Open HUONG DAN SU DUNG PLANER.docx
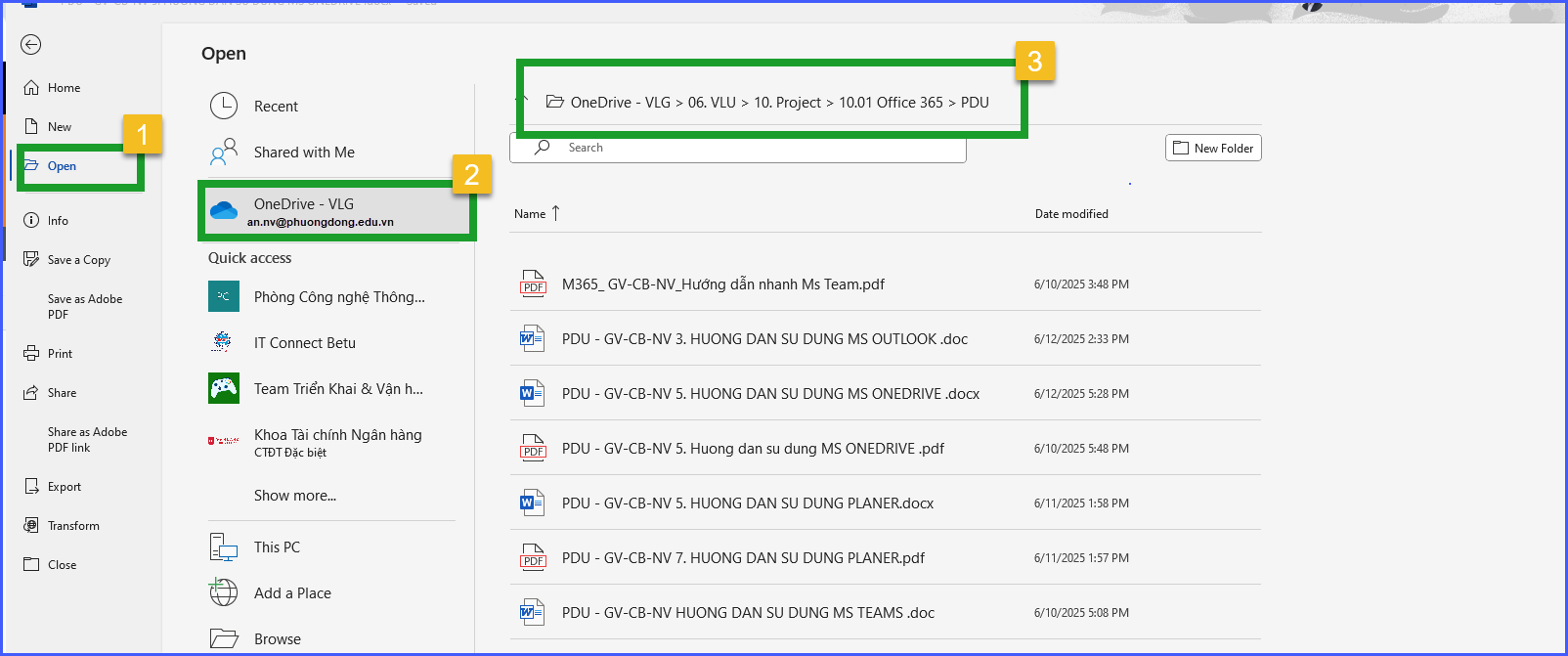Image resolution: width=1568 pixels, height=656 pixels. click(748, 503)
